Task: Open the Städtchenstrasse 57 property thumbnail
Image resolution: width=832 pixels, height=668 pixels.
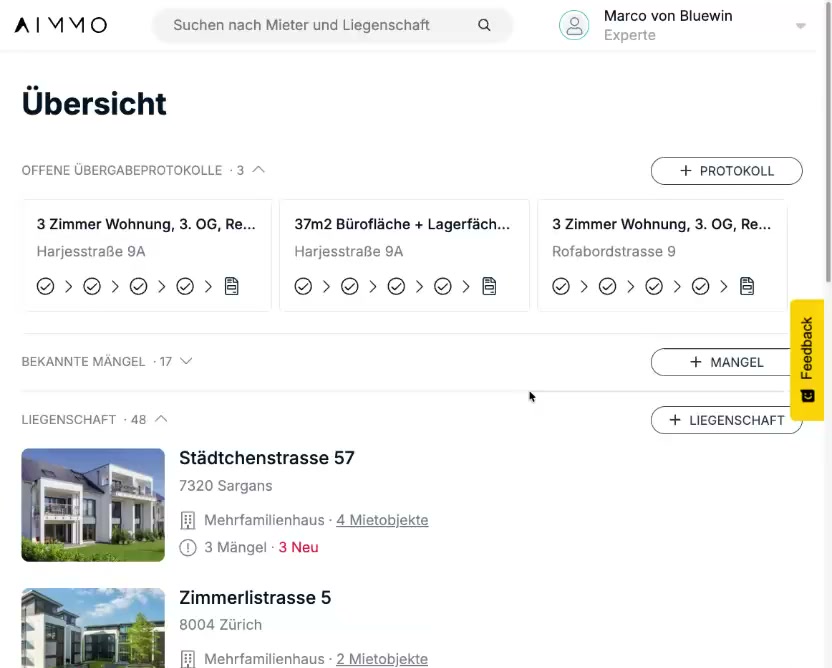Action: (x=93, y=504)
